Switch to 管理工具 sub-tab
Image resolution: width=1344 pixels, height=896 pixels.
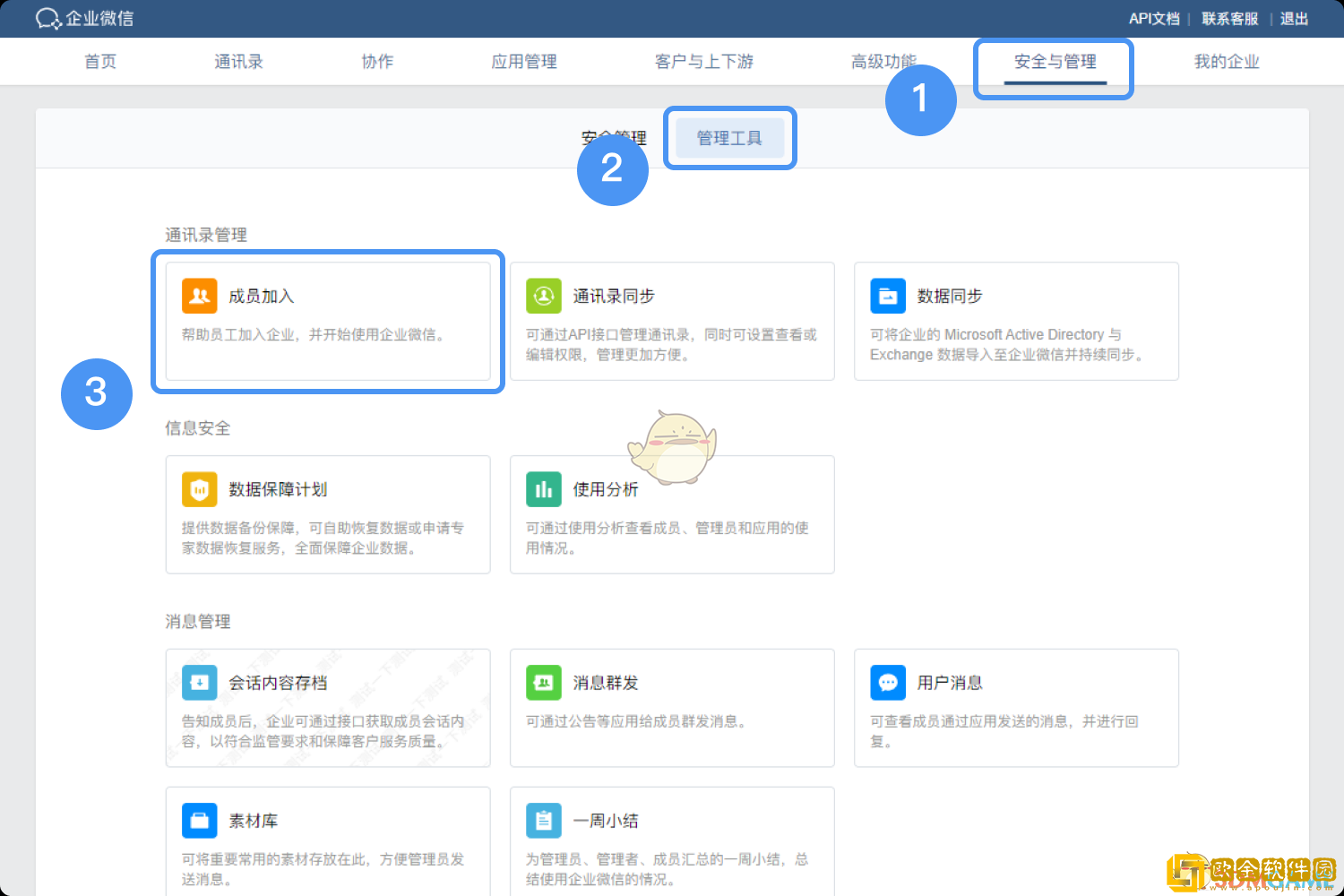coord(729,138)
